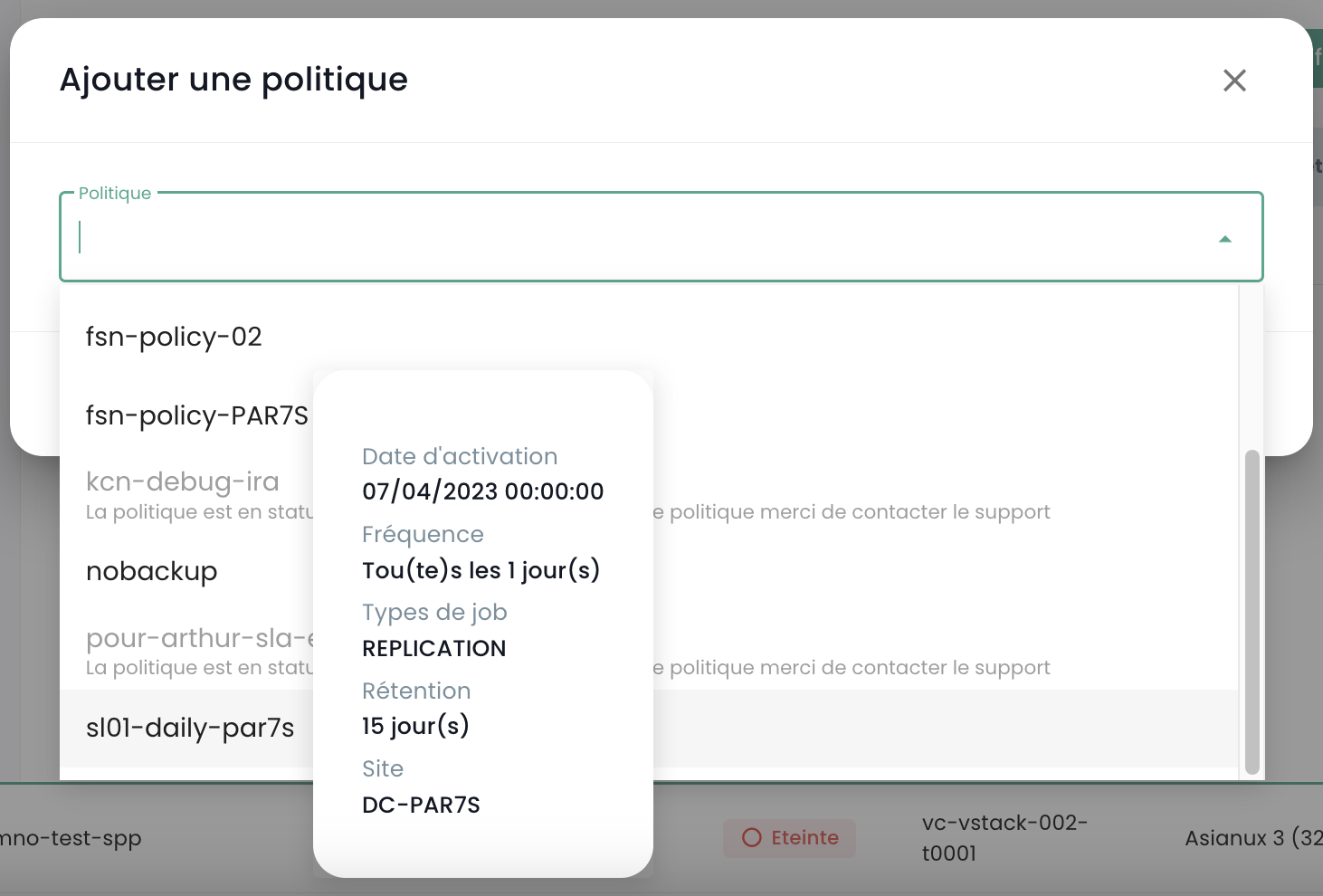This screenshot has height=896, width=1323.
Task: Focus the Politique search input field
Action: point(633,237)
